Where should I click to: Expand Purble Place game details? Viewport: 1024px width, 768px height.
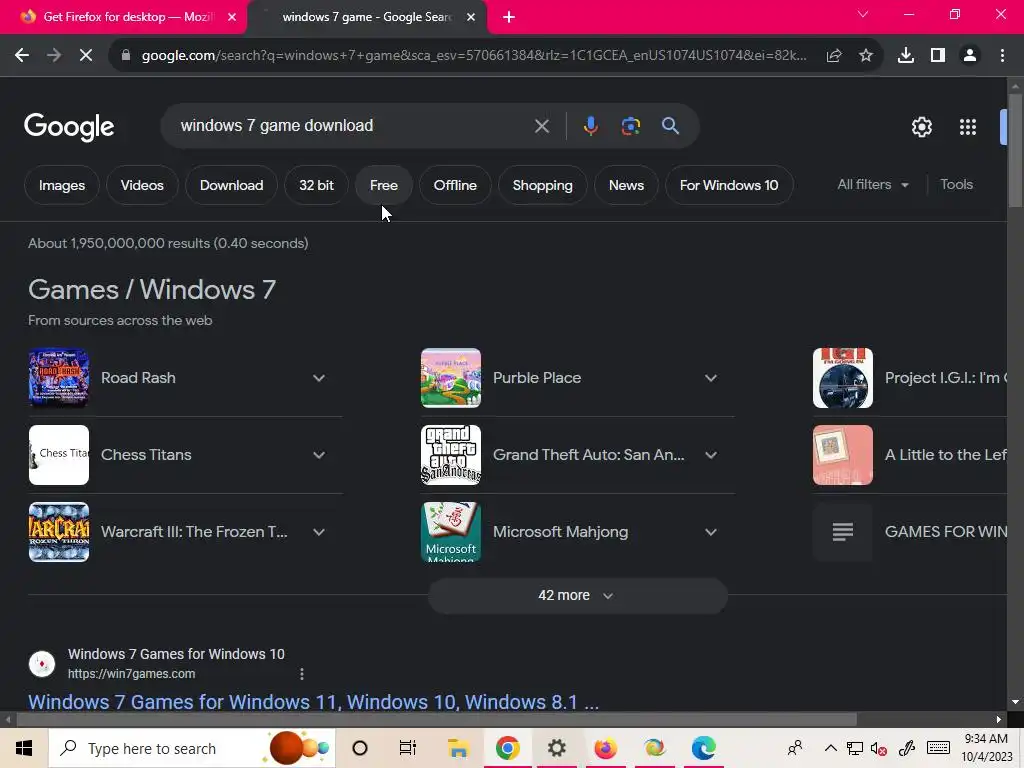pos(711,378)
